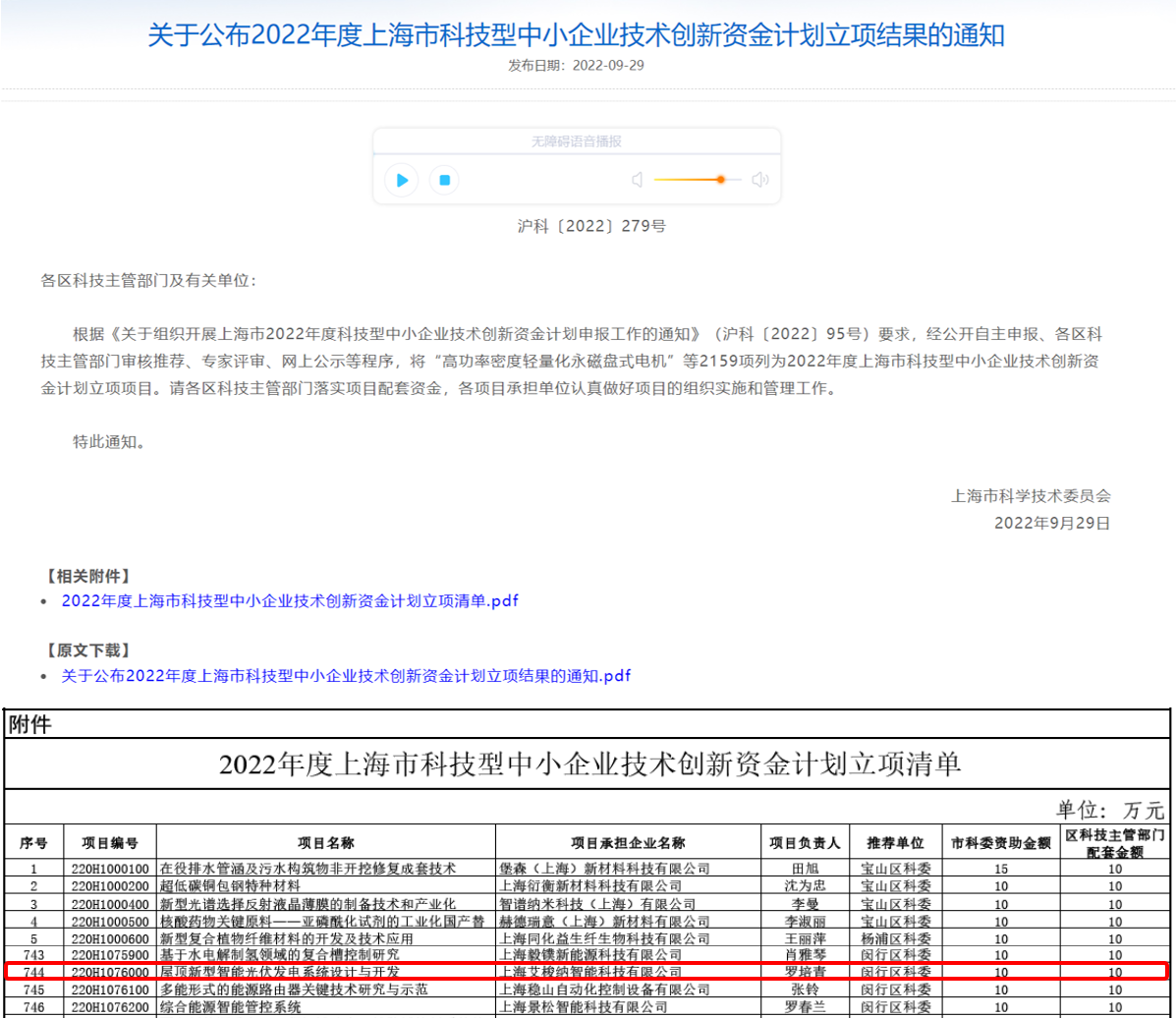Viewport: 1176px width, 1018px height.
Task: Click the 无障碍语音播报 player label
Action: pyautogui.click(x=577, y=141)
